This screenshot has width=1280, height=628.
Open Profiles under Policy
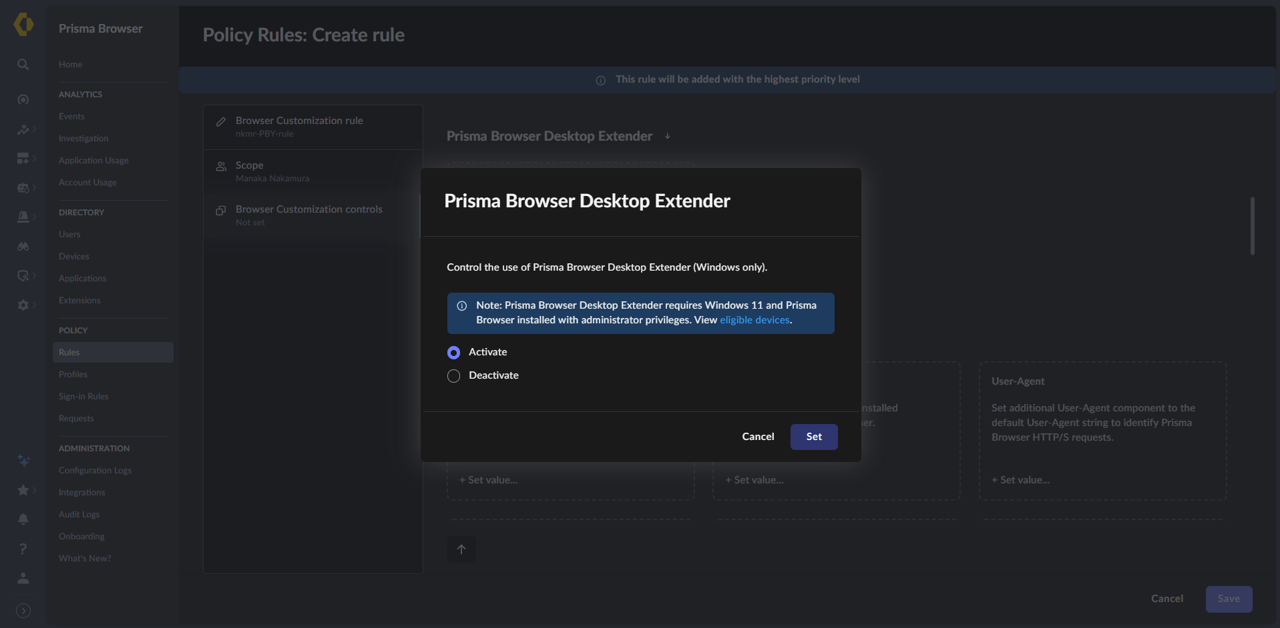click(73, 374)
